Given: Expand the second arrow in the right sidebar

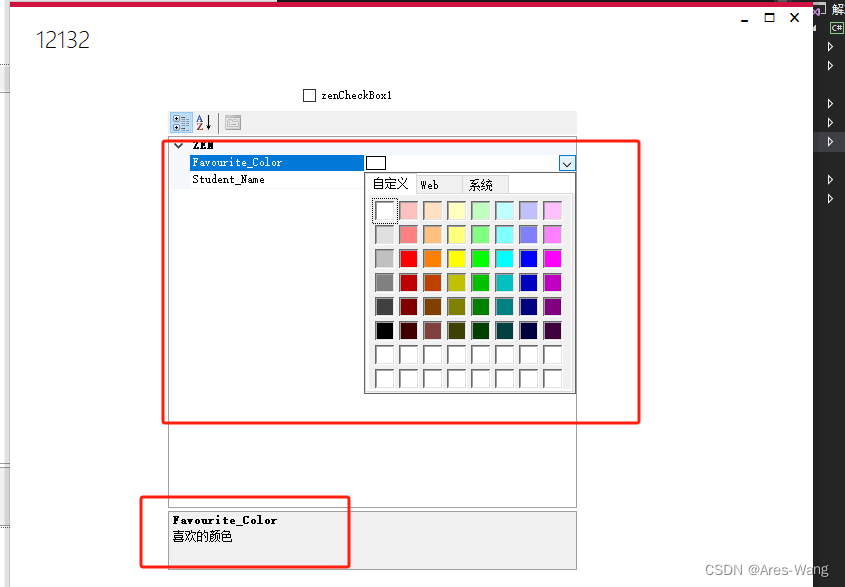Looking at the screenshot, I should (831, 63).
